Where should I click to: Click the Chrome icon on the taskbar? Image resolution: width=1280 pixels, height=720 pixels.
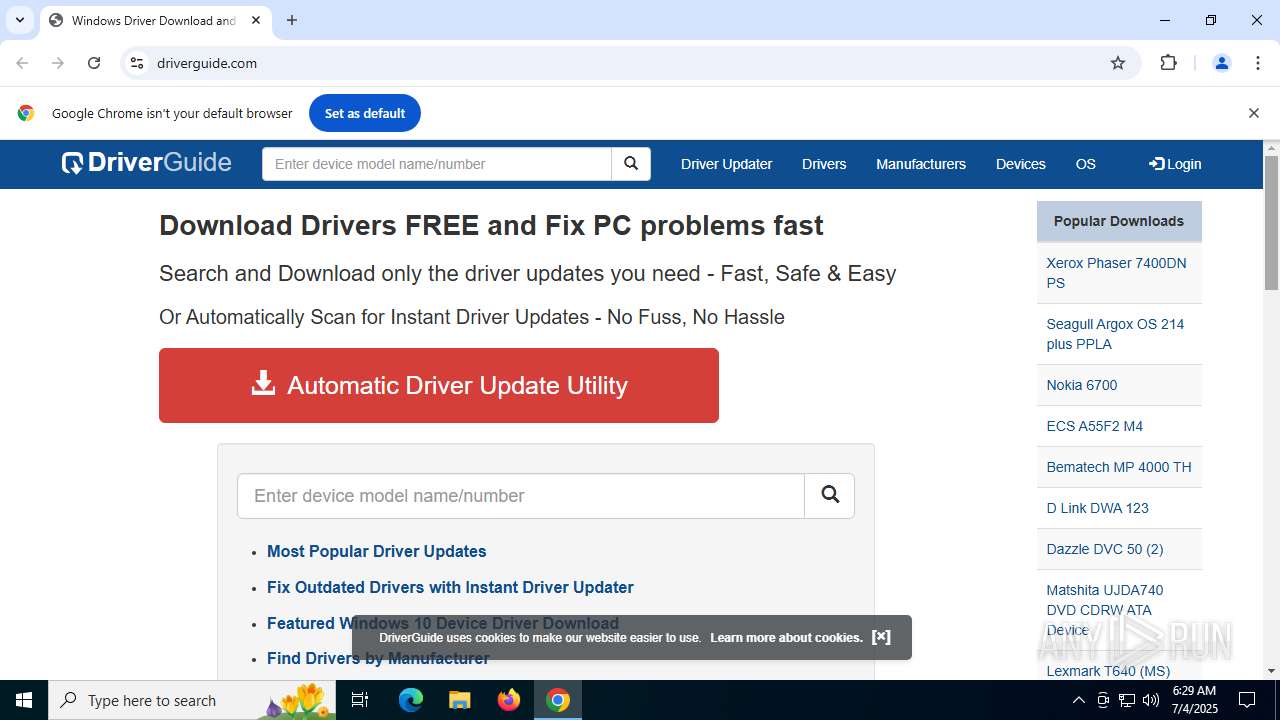click(x=558, y=700)
